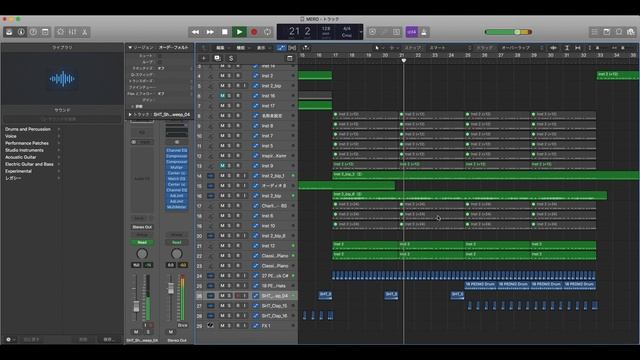Screen dimensions: 640x360
Task: Select Performance Patches in the Library
Action: [27, 143]
